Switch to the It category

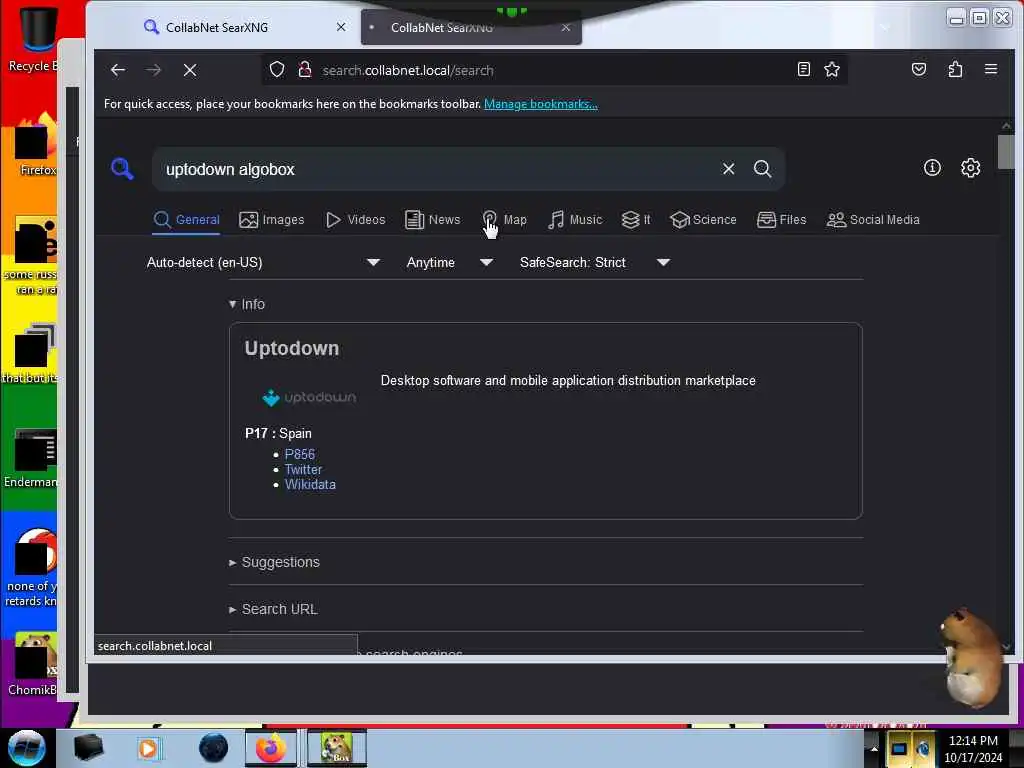point(635,219)
